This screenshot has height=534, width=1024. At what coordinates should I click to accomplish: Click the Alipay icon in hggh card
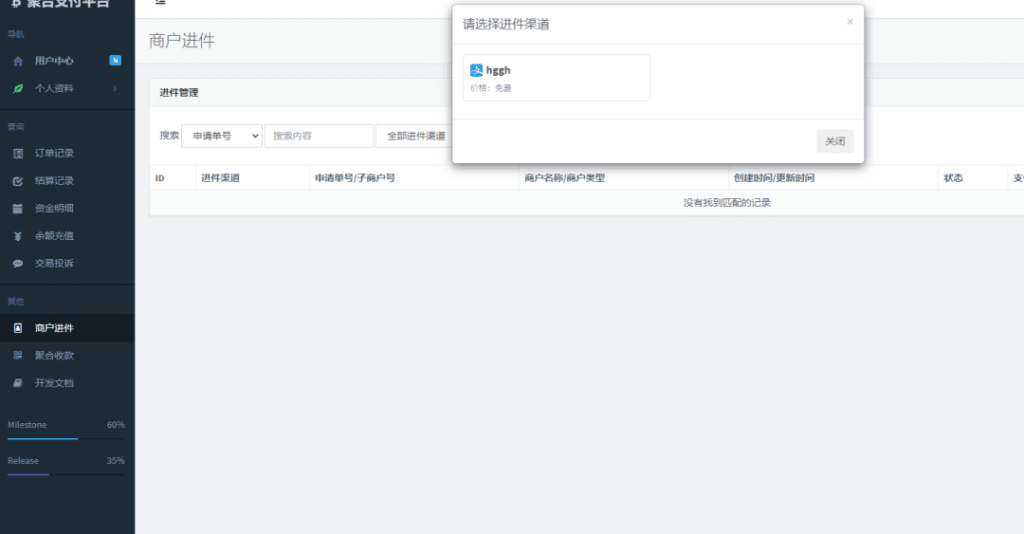click(x=476, y=70)
